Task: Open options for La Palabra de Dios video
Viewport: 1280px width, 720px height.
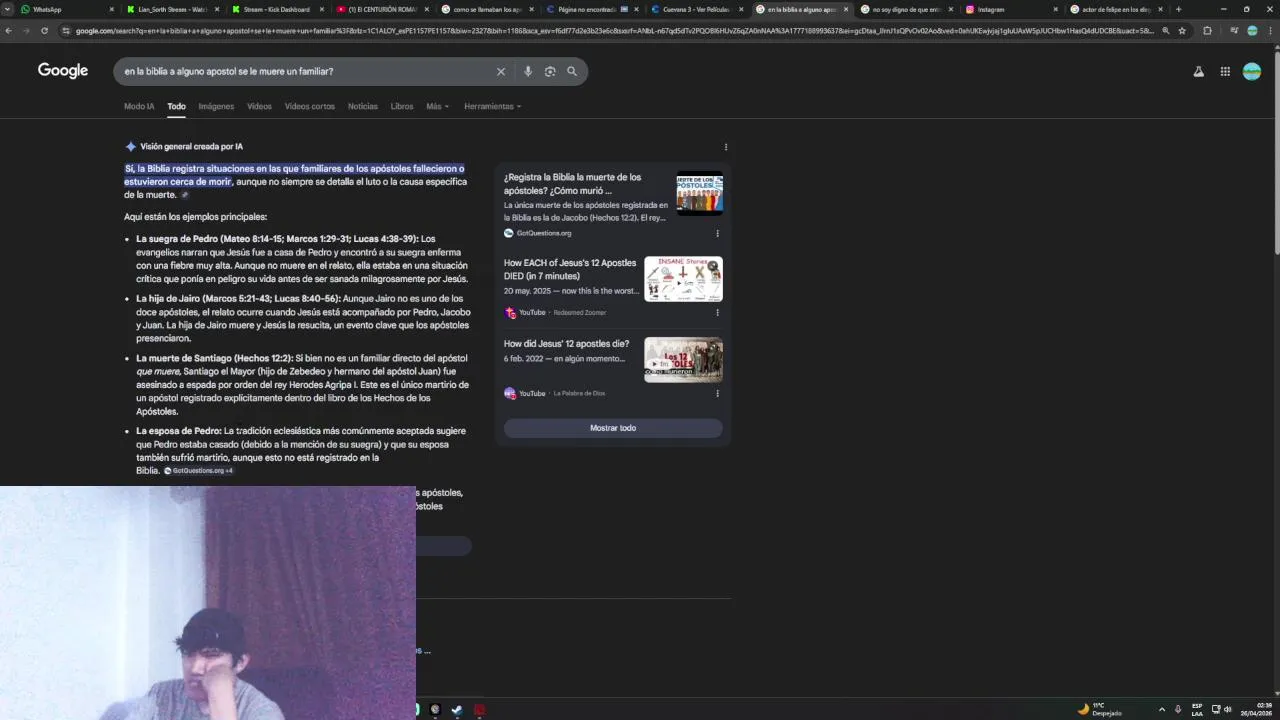Action: pos(717,393)
